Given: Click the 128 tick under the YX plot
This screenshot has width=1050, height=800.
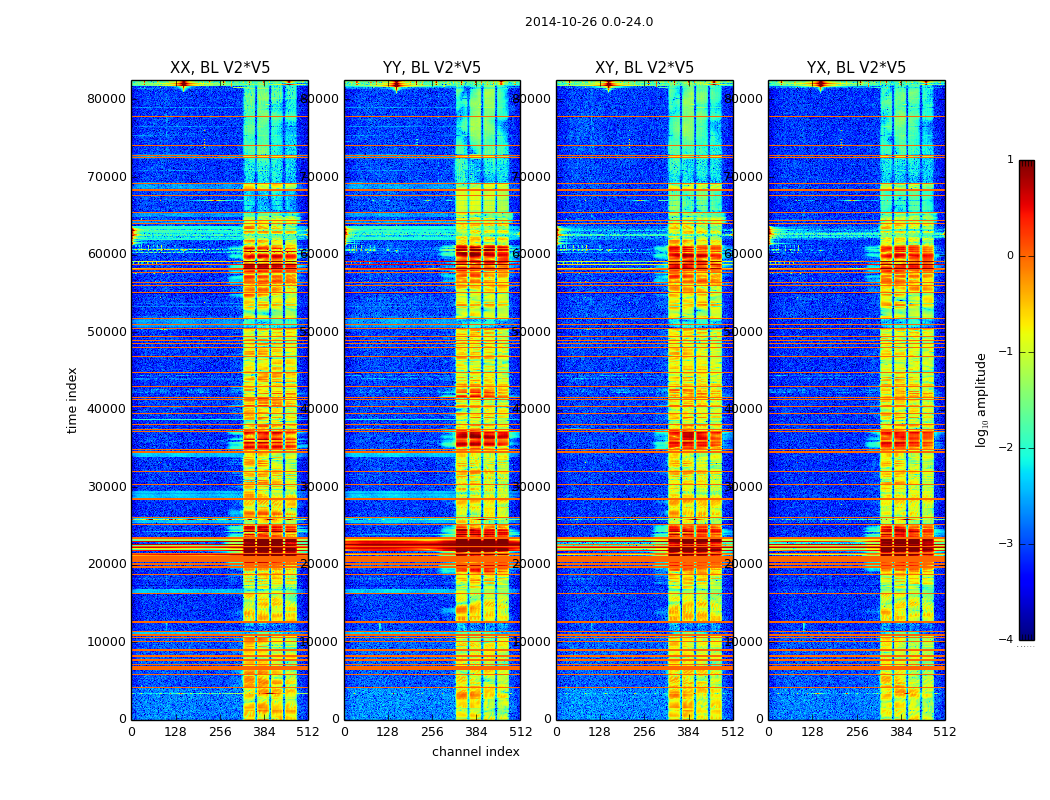Looking at the screenshot, I should [812, 732].
